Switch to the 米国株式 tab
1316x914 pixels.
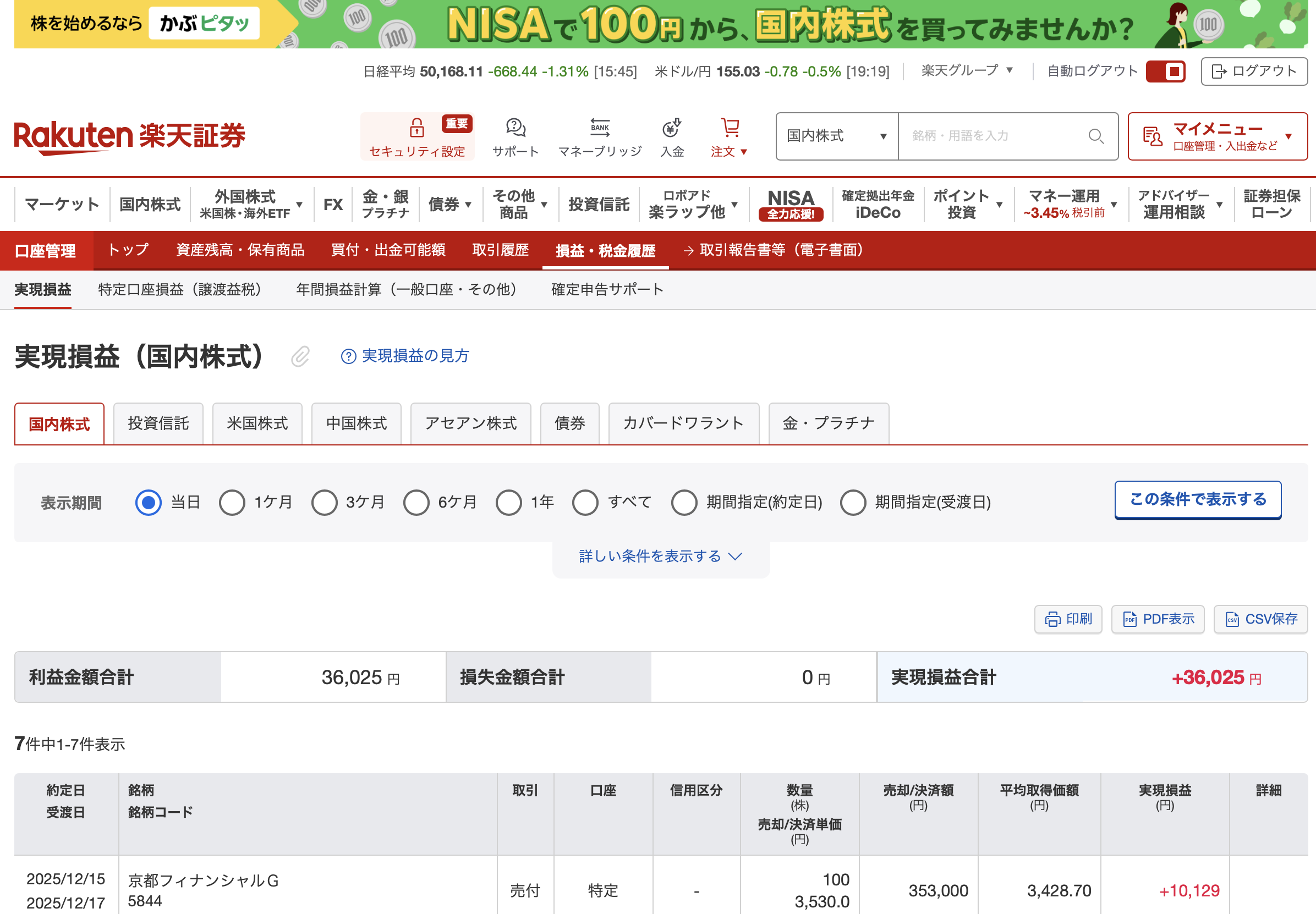coord(257,424)
